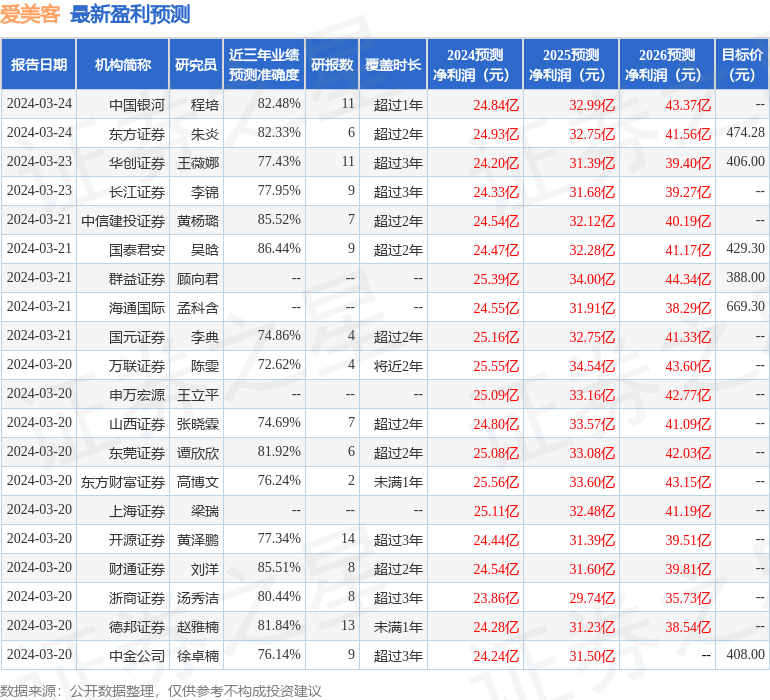770x700 pixels.
Task: Click the 数据来源 footer note
Action: (161, 692)
